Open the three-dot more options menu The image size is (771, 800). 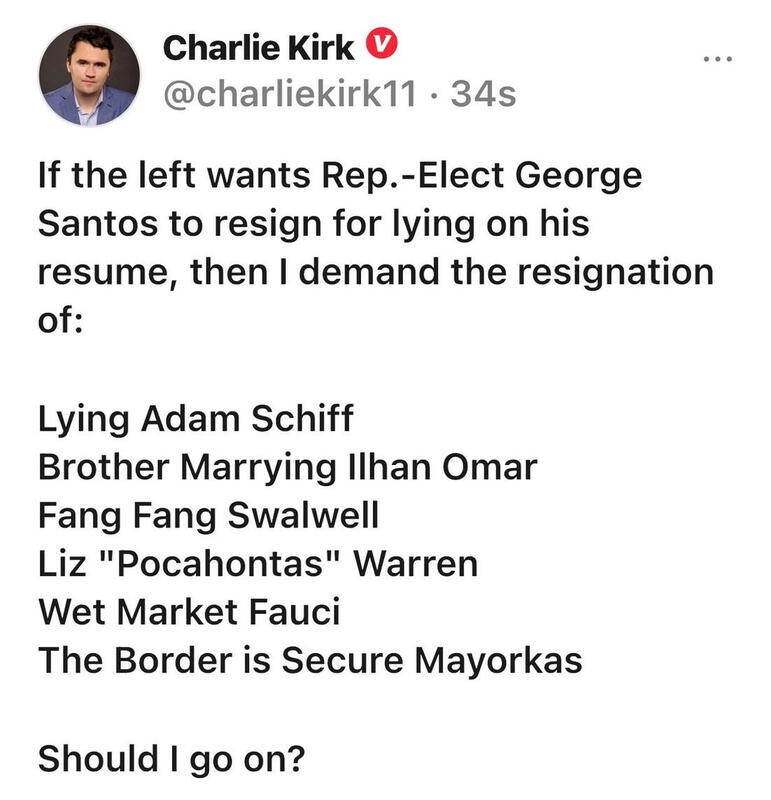[717, 59]
